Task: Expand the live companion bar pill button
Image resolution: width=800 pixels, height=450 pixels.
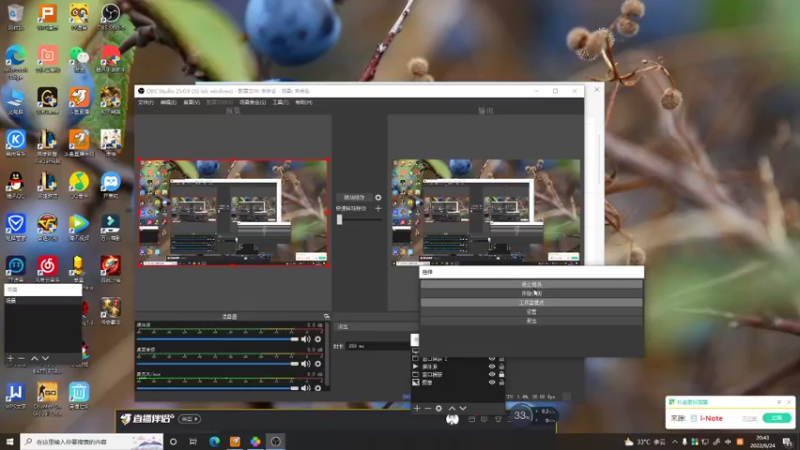Action: (189, 419)
